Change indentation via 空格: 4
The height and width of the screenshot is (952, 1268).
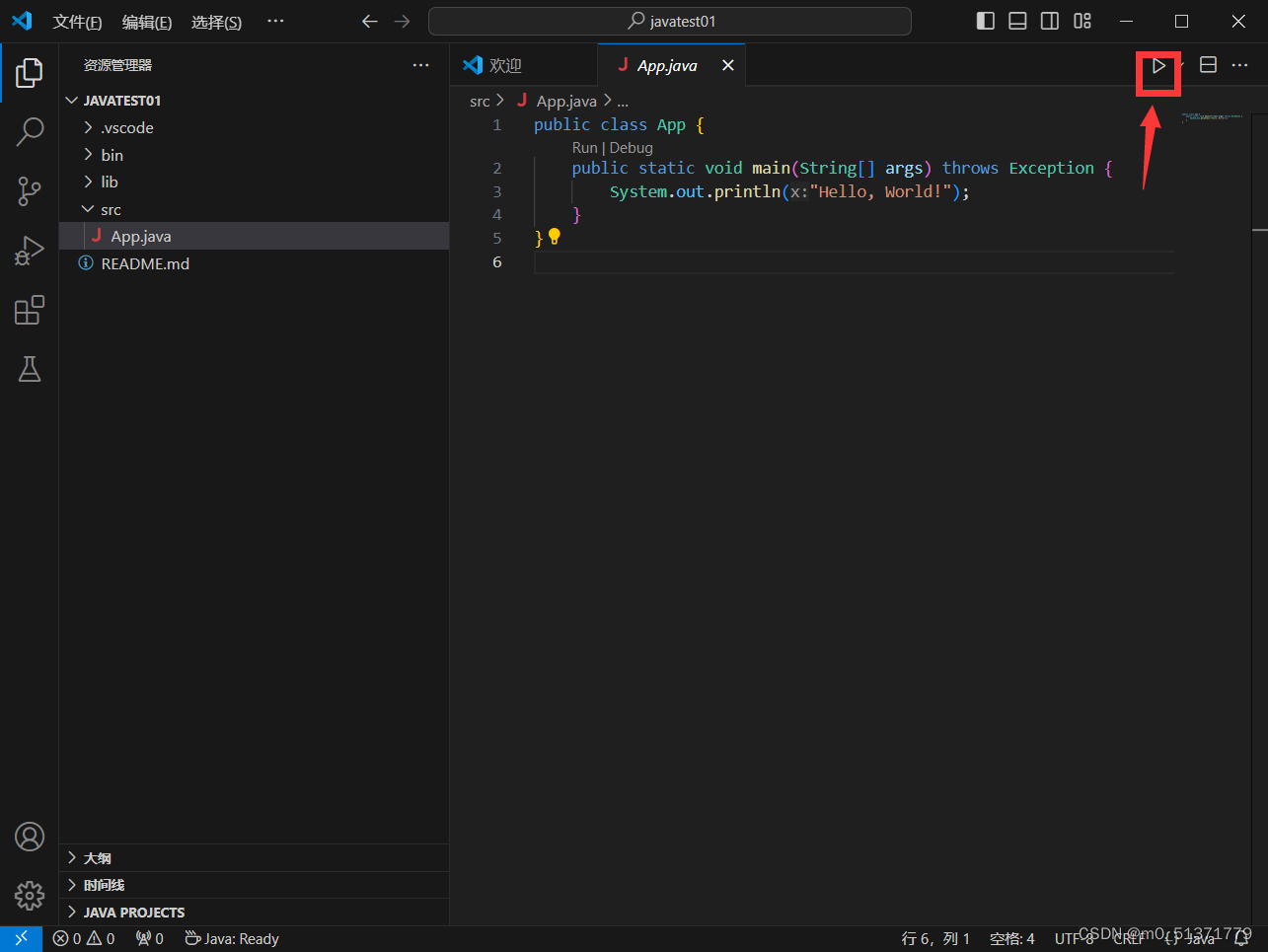pos(1011,938)
